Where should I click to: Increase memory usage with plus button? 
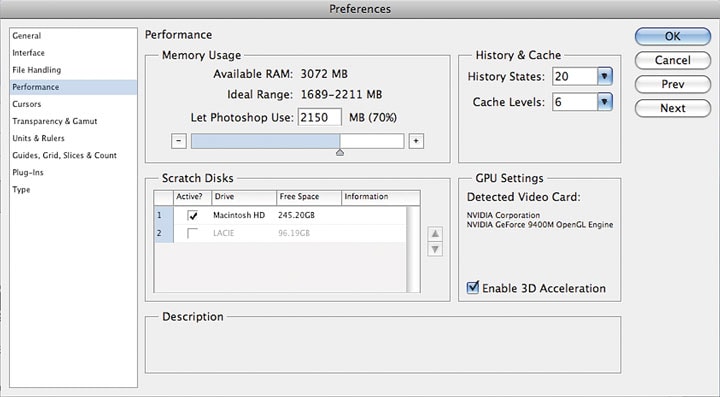(416, 141)
